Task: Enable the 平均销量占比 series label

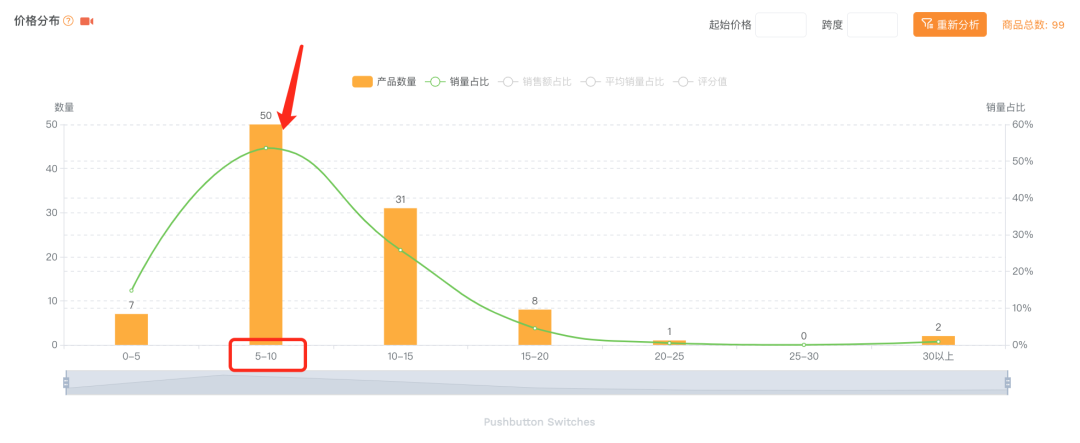Action: pyautogui.click(x=634, y=82)
